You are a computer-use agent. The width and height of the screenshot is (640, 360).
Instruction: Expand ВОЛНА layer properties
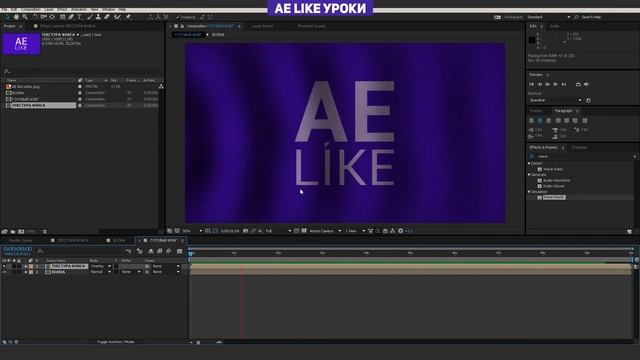(26, 272)
